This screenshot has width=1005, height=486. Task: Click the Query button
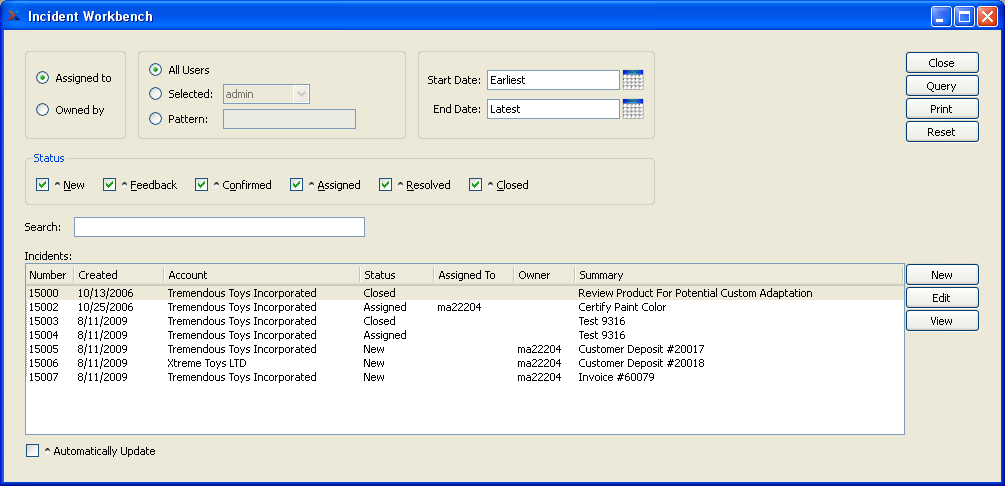click(x=941, y=86)
